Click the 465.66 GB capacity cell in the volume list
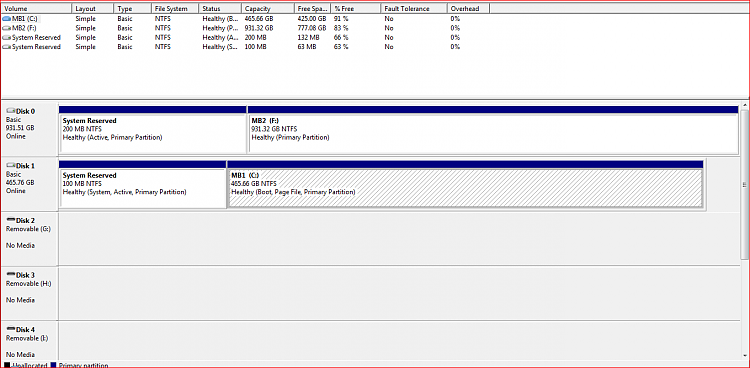This screenshot has width=750, height=368. tap(259, 19)
